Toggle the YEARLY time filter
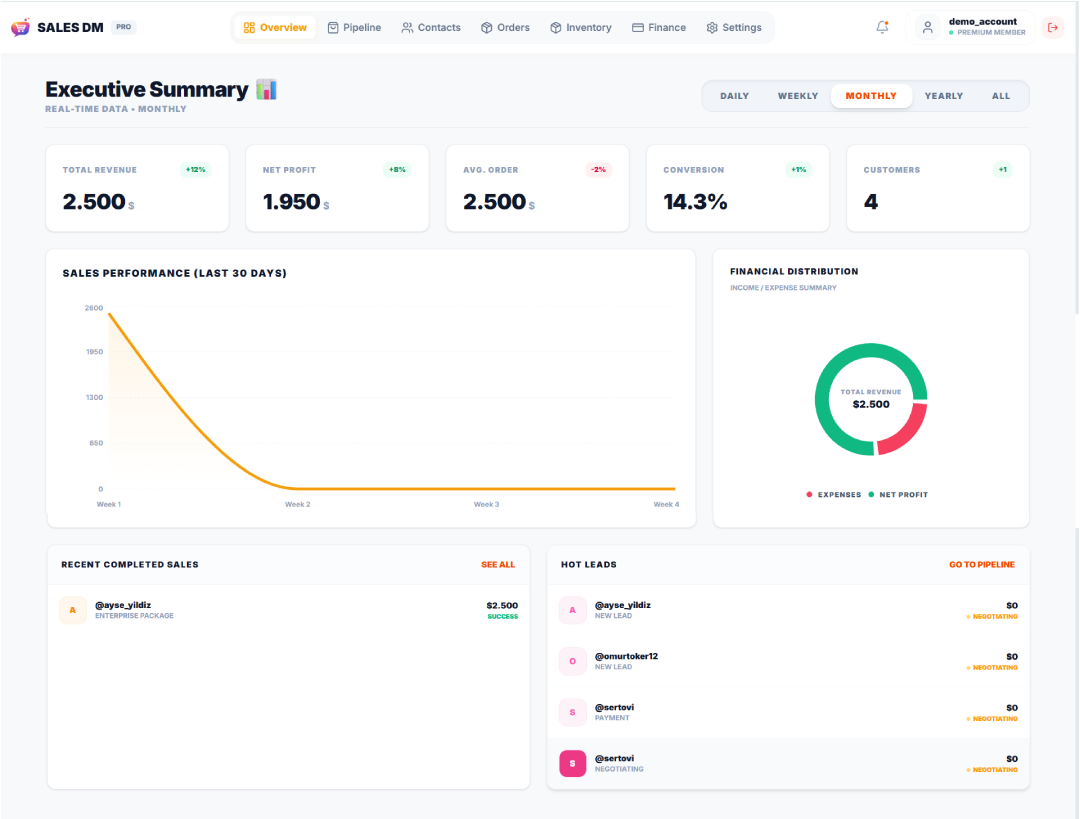 (x=943, y=95)
